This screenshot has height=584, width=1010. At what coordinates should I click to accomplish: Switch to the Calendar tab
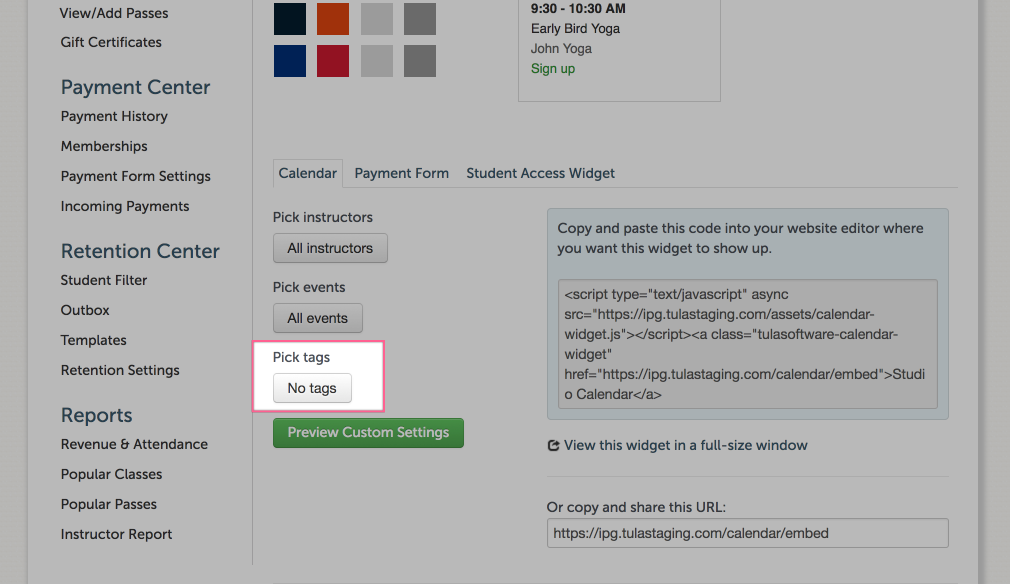[x=308, y=173]
